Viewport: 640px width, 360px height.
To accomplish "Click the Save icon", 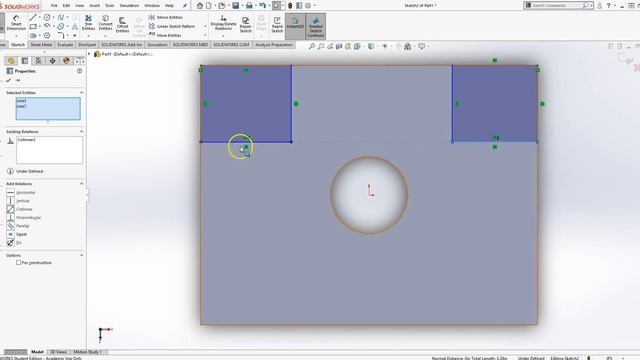I will 236,6.
